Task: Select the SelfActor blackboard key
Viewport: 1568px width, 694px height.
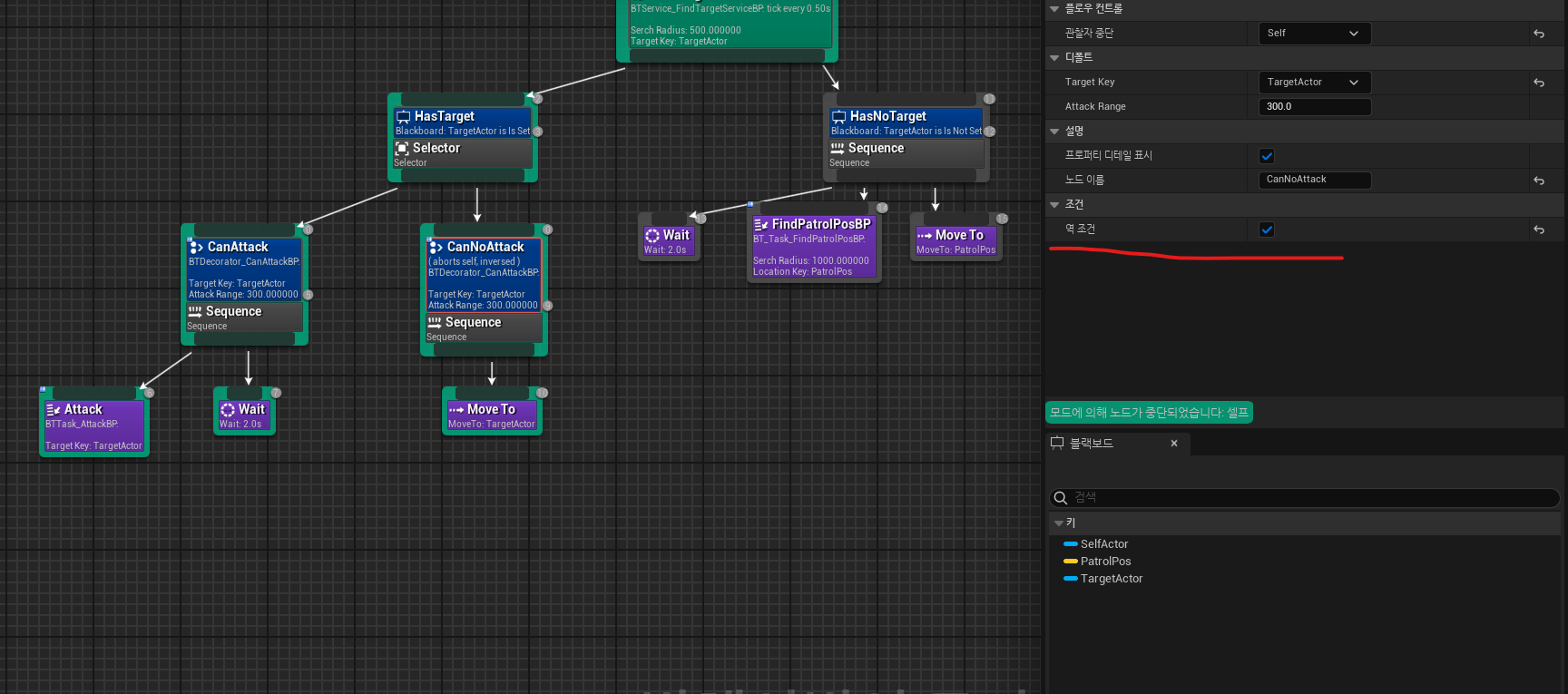Action: [1103, 544]
